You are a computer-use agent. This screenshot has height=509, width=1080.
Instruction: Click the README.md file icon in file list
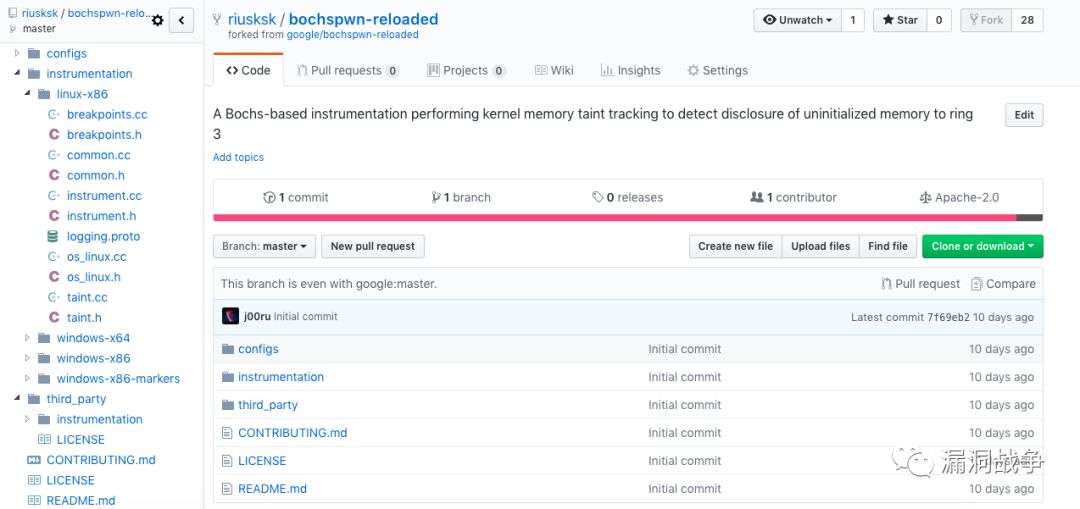[227, 489]
